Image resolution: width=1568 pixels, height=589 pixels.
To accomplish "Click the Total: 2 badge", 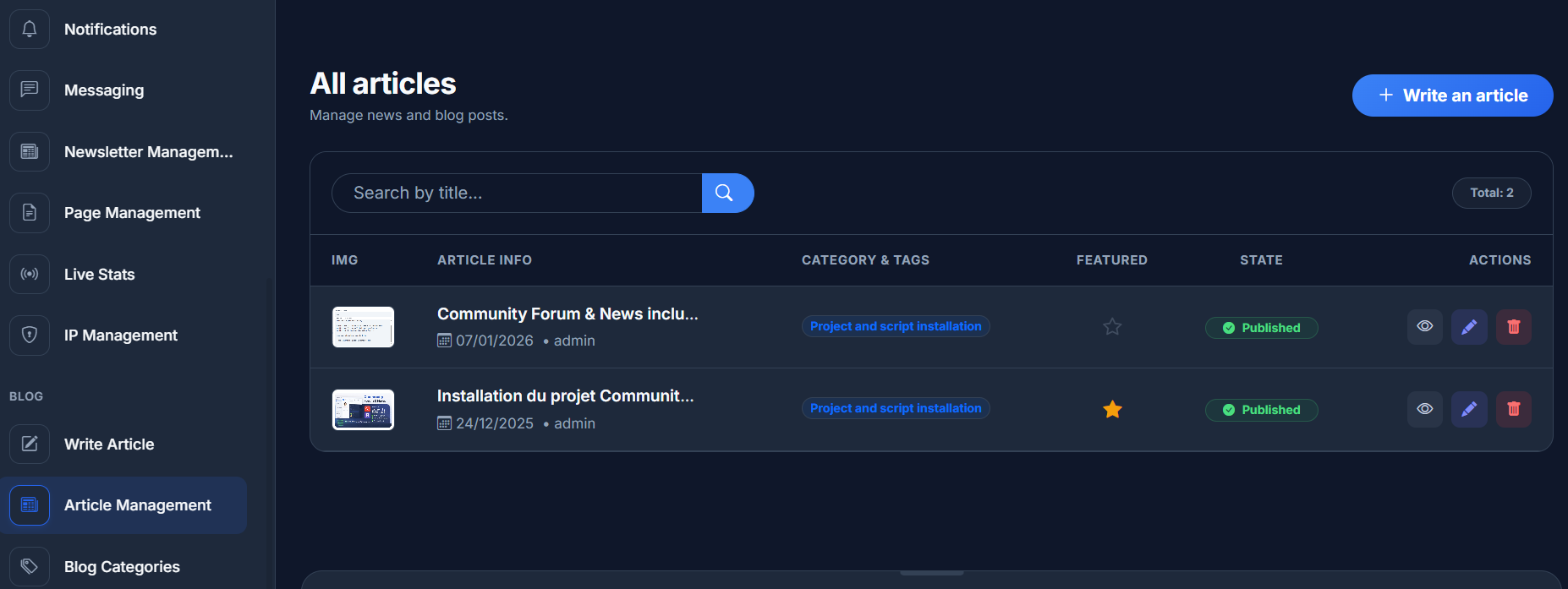I will coord(1491,193).
